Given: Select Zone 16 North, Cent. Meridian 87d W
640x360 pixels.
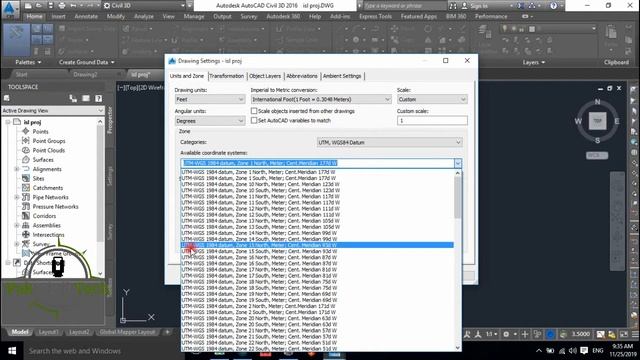Looking at the screenshot, I should click(x=317, y=257).
